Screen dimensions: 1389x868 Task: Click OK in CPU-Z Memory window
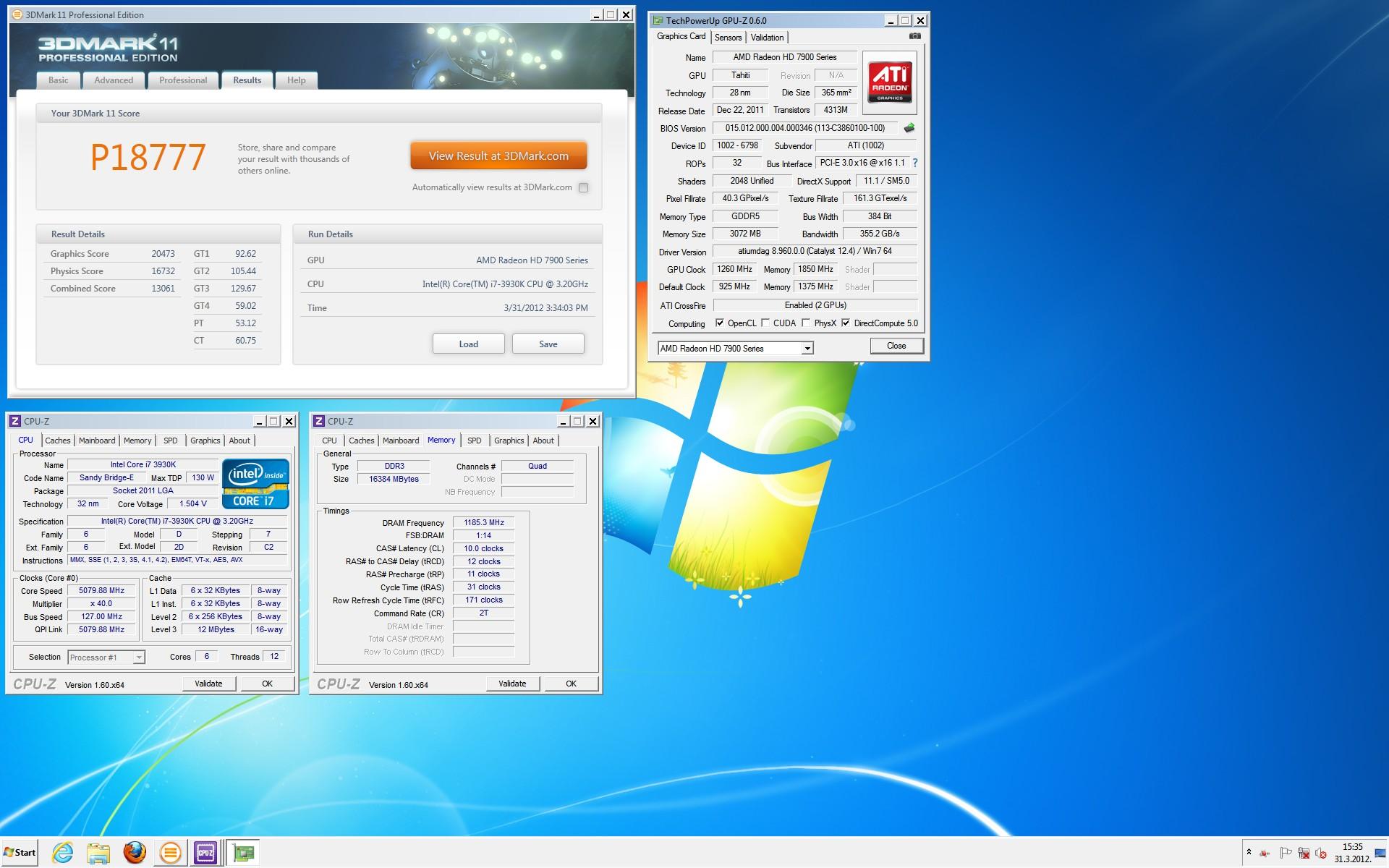(572, 684)
